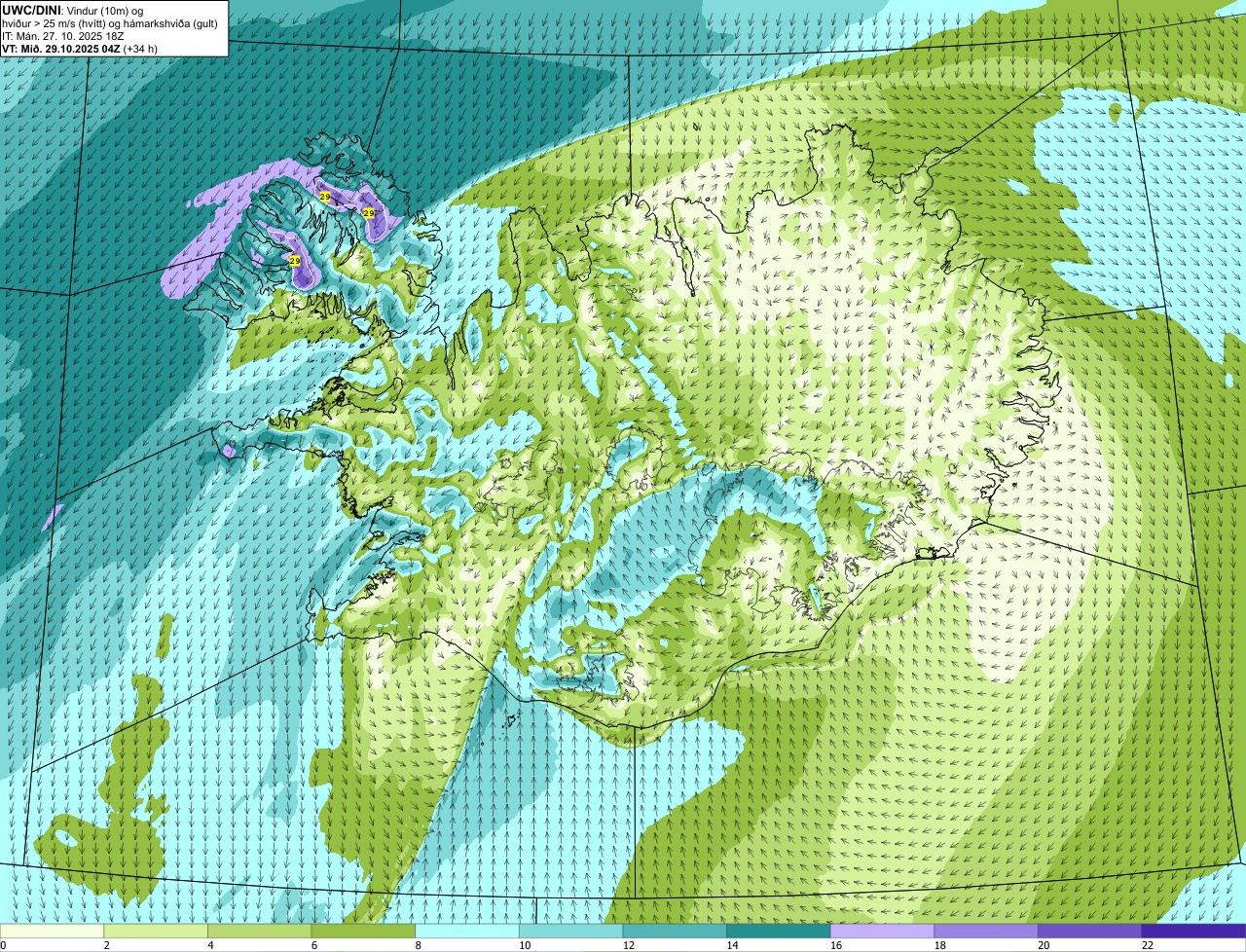Click the legend scale label '12'
Screen dimensions: 1246x952
coord(629,945)
